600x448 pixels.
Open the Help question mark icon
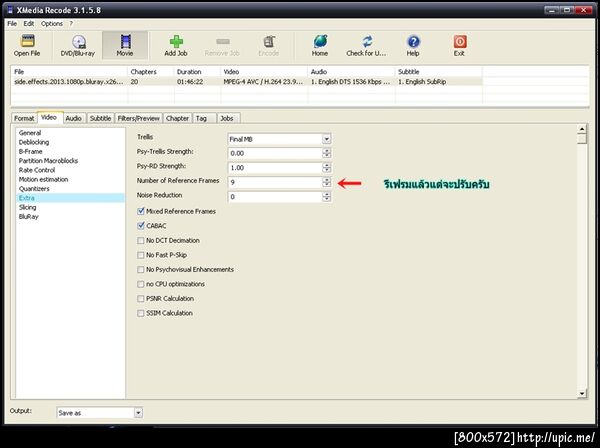point(413,46)
